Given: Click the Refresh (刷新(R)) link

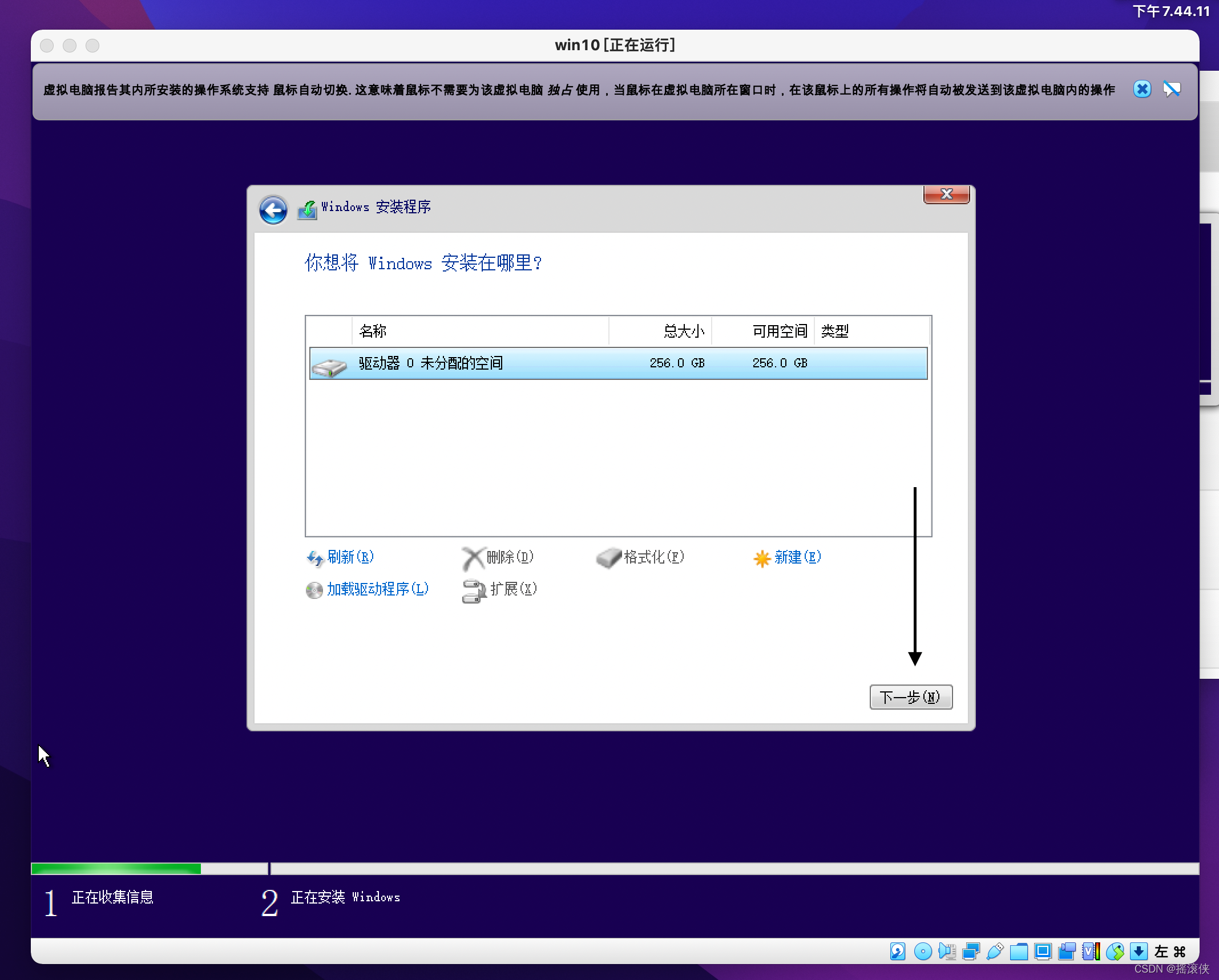Looking at the screenshot, I should (350, 557).
